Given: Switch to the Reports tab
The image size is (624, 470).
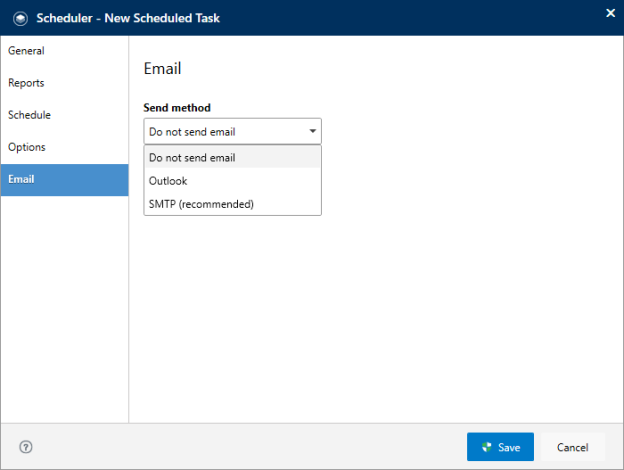Looking at the screenshot, I should (64, 83).
